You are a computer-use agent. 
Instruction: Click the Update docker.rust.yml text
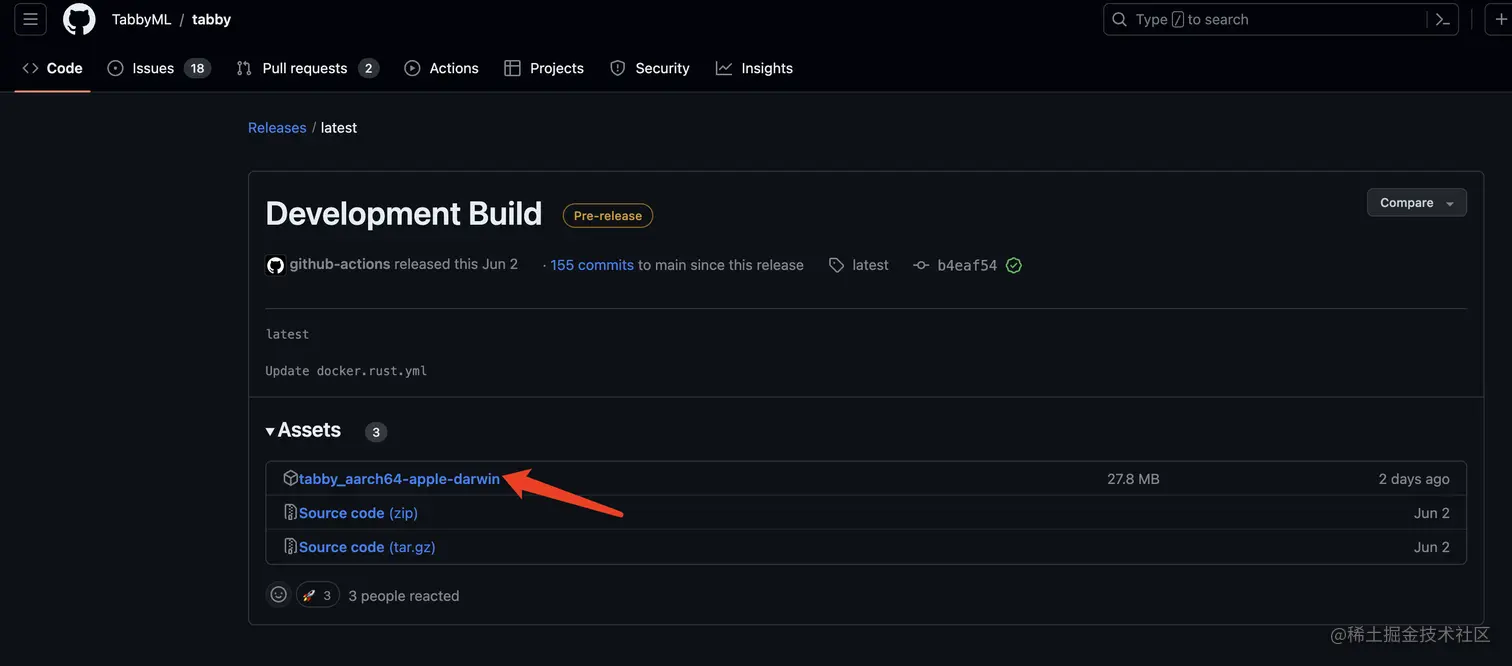346,371
